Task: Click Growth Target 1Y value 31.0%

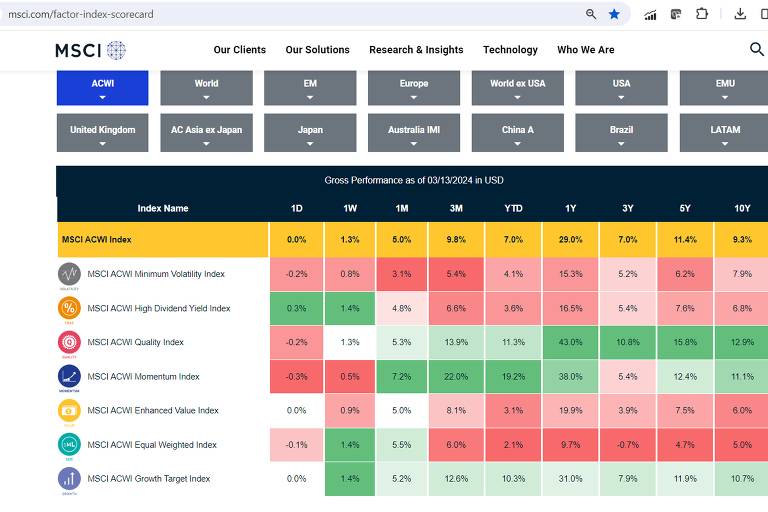Action: coord(571,479)
